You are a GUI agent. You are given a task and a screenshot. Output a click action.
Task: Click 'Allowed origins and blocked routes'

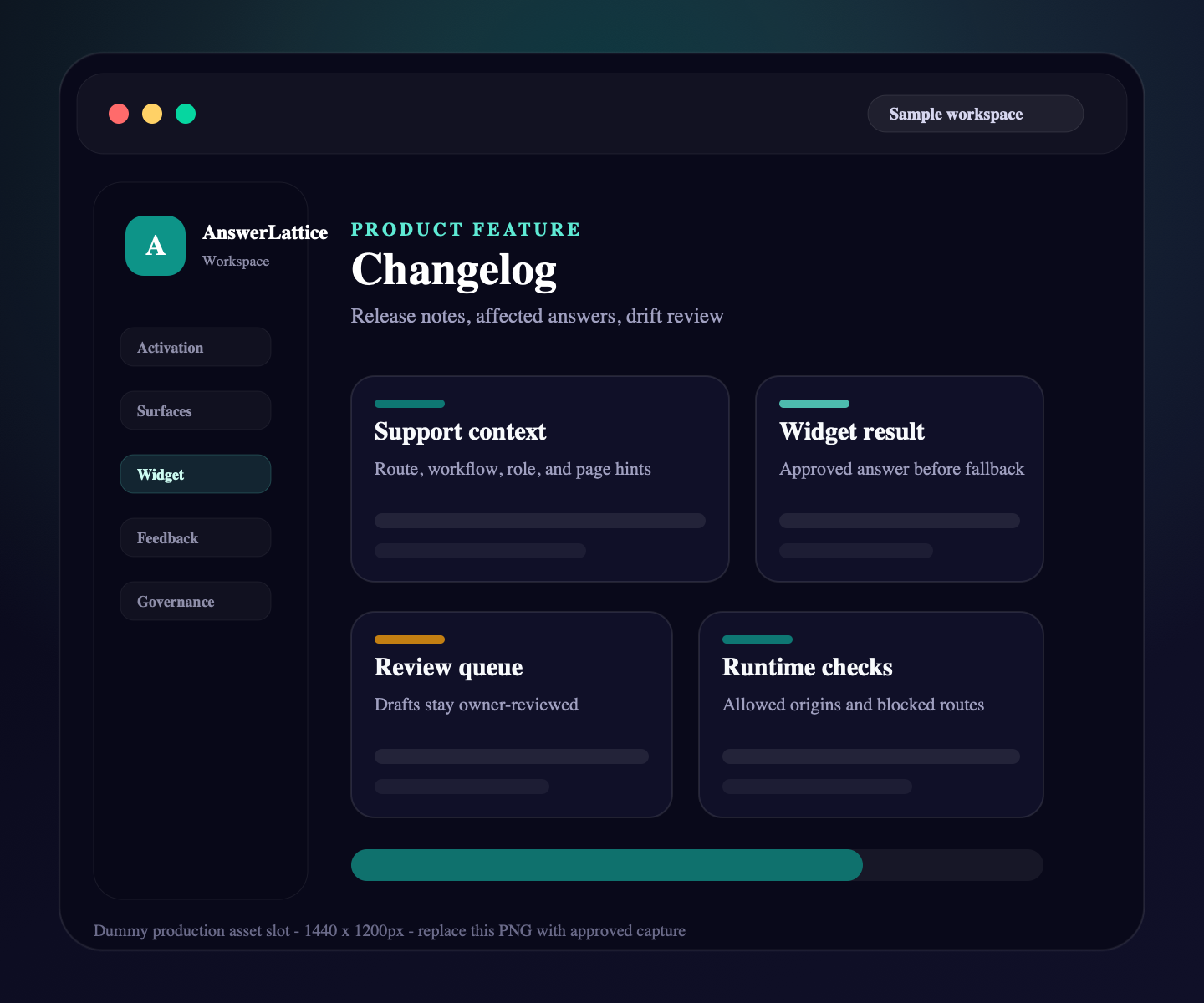(x=853, y=705)
